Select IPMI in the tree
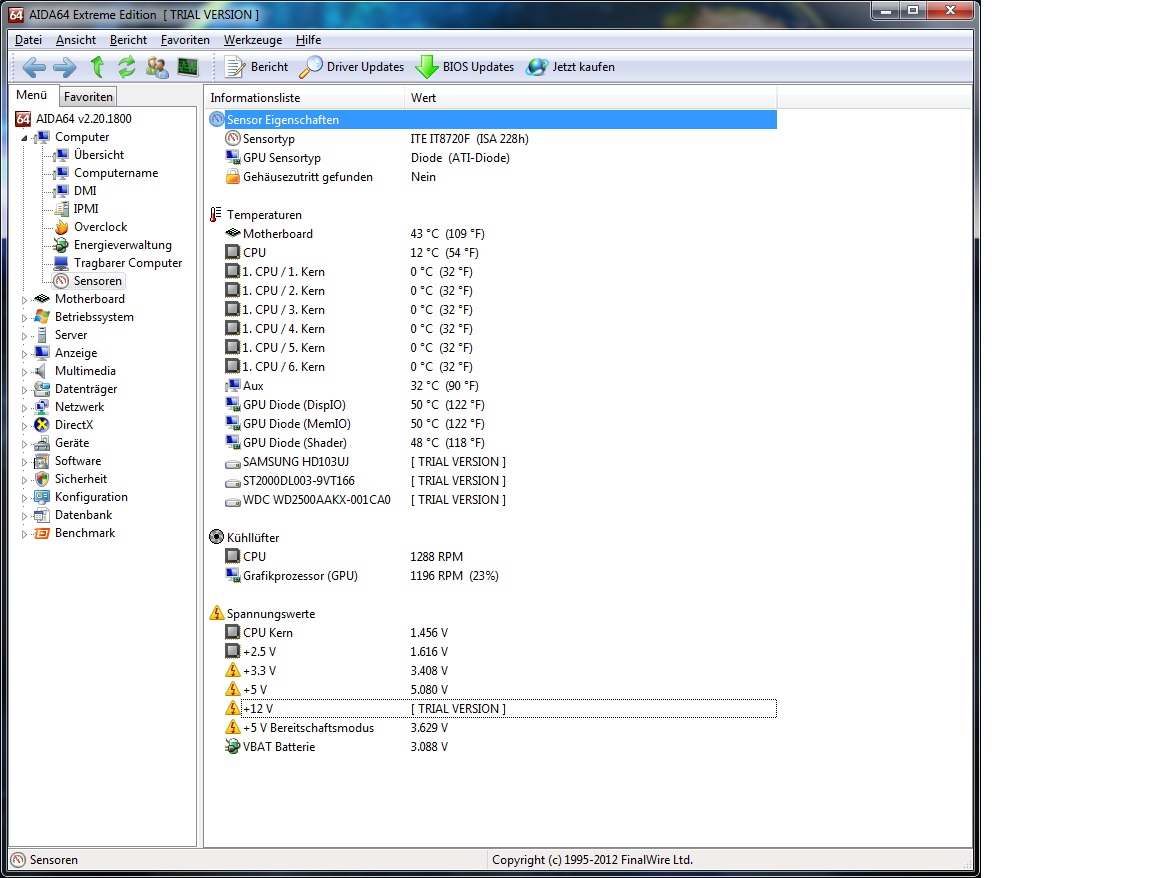Image resolution: width=1152 pixels, height=878 pixels. point(86,209)
